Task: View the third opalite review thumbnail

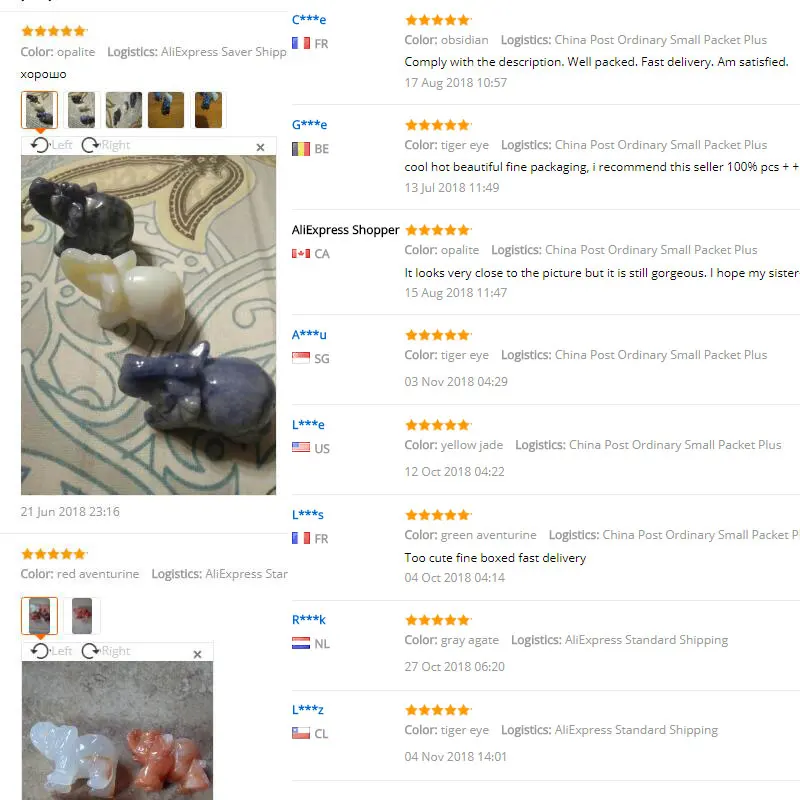Action: 124,110
